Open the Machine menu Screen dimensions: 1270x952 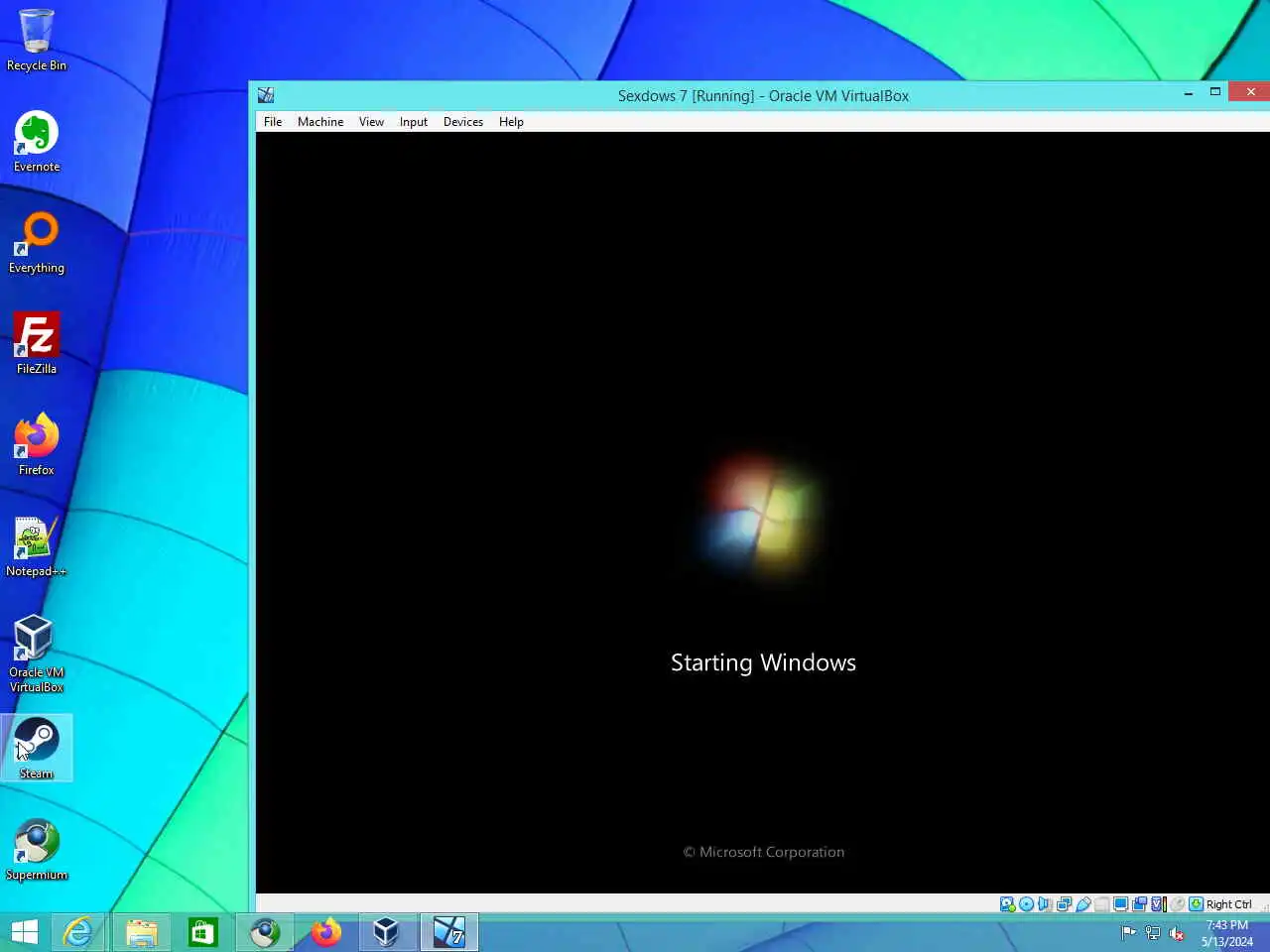point(320,122)
